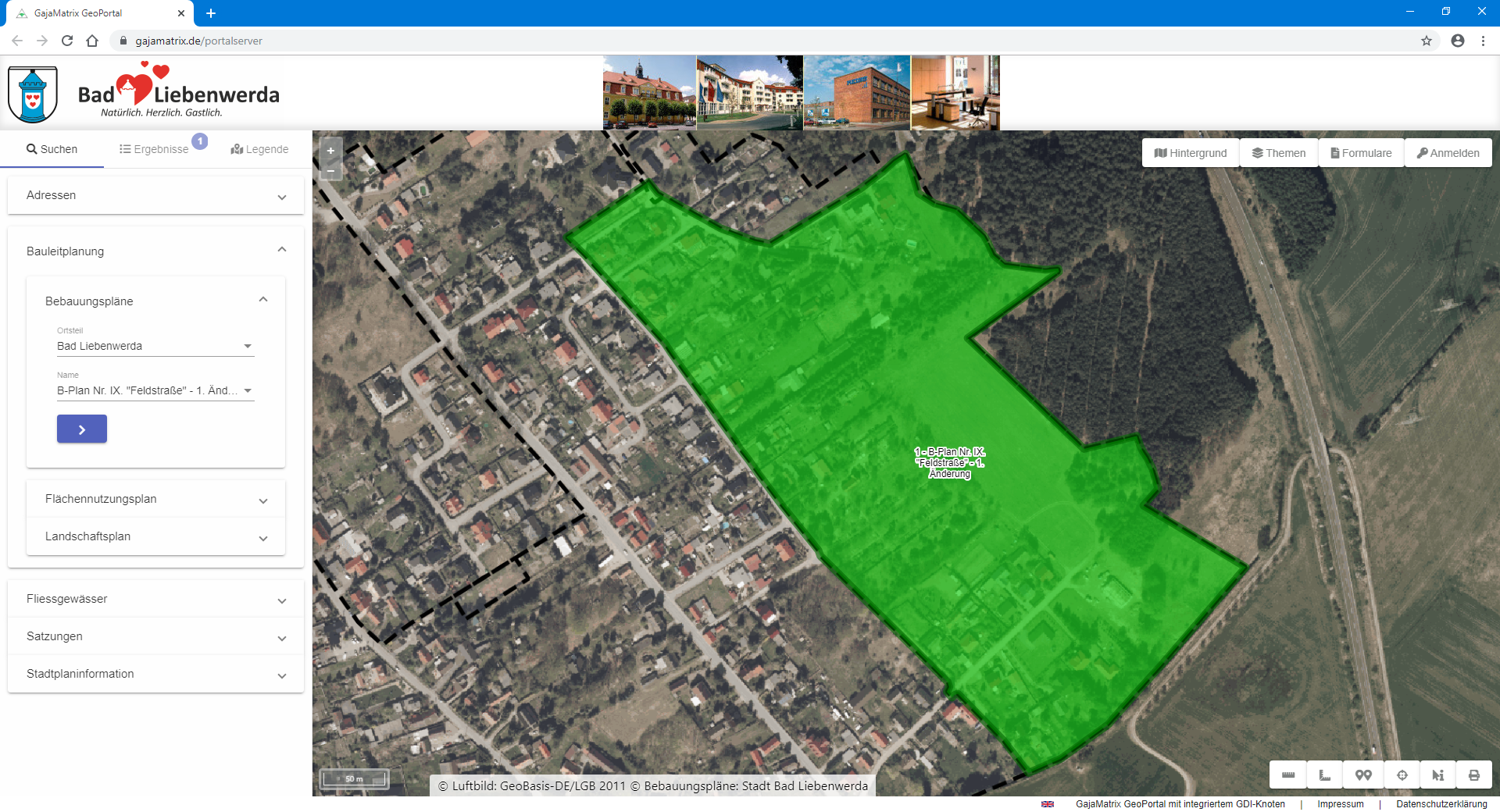The width and height of the screenshot is (1500, 812).
Task: Zoom in the map with plus button
Action: tap(330, 151)
